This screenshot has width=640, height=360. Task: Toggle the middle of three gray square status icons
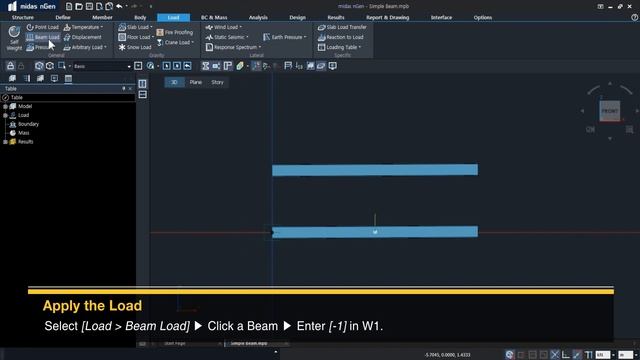(532, 355)
